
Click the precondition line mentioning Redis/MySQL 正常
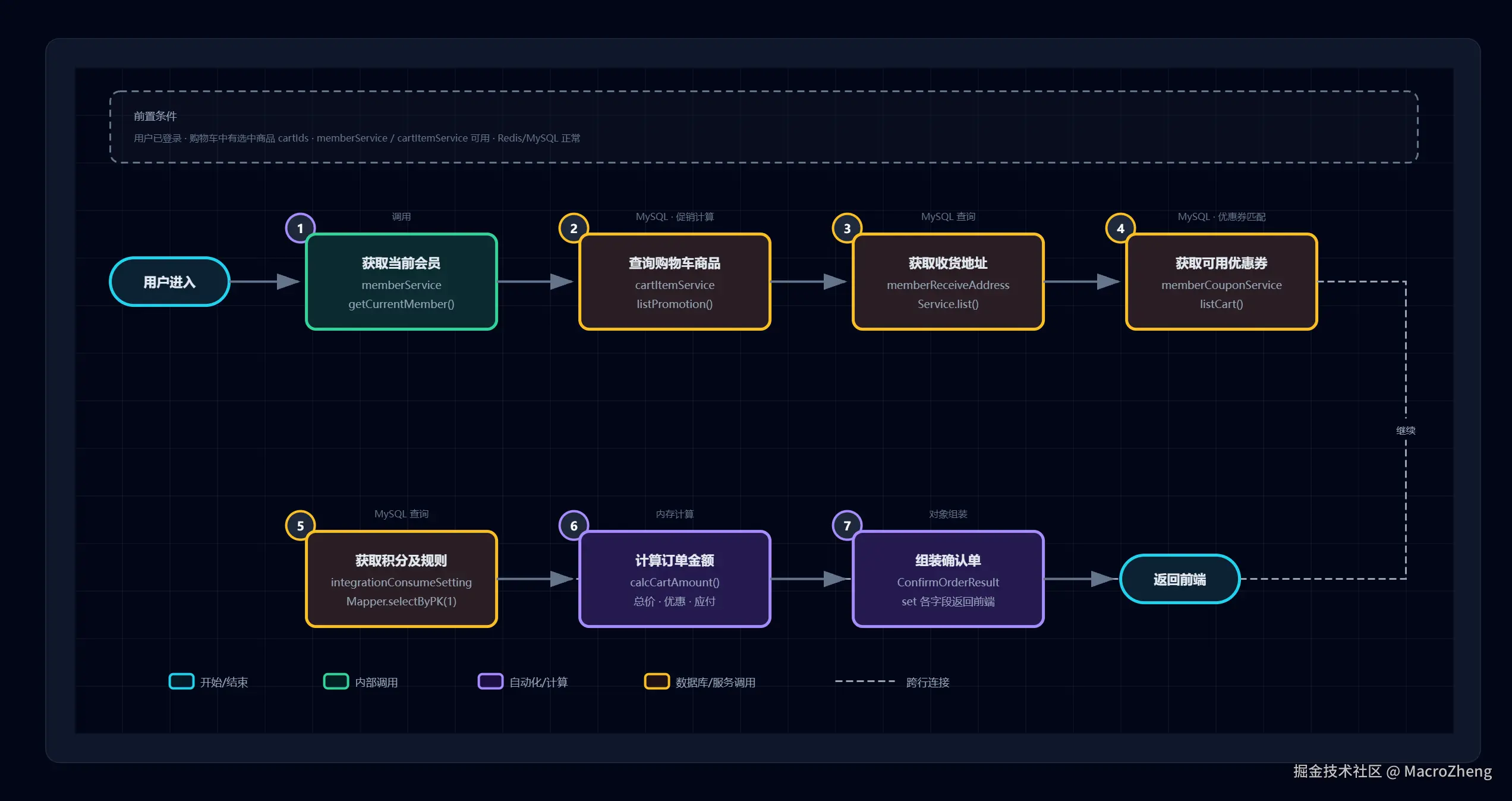coord(357,138)
